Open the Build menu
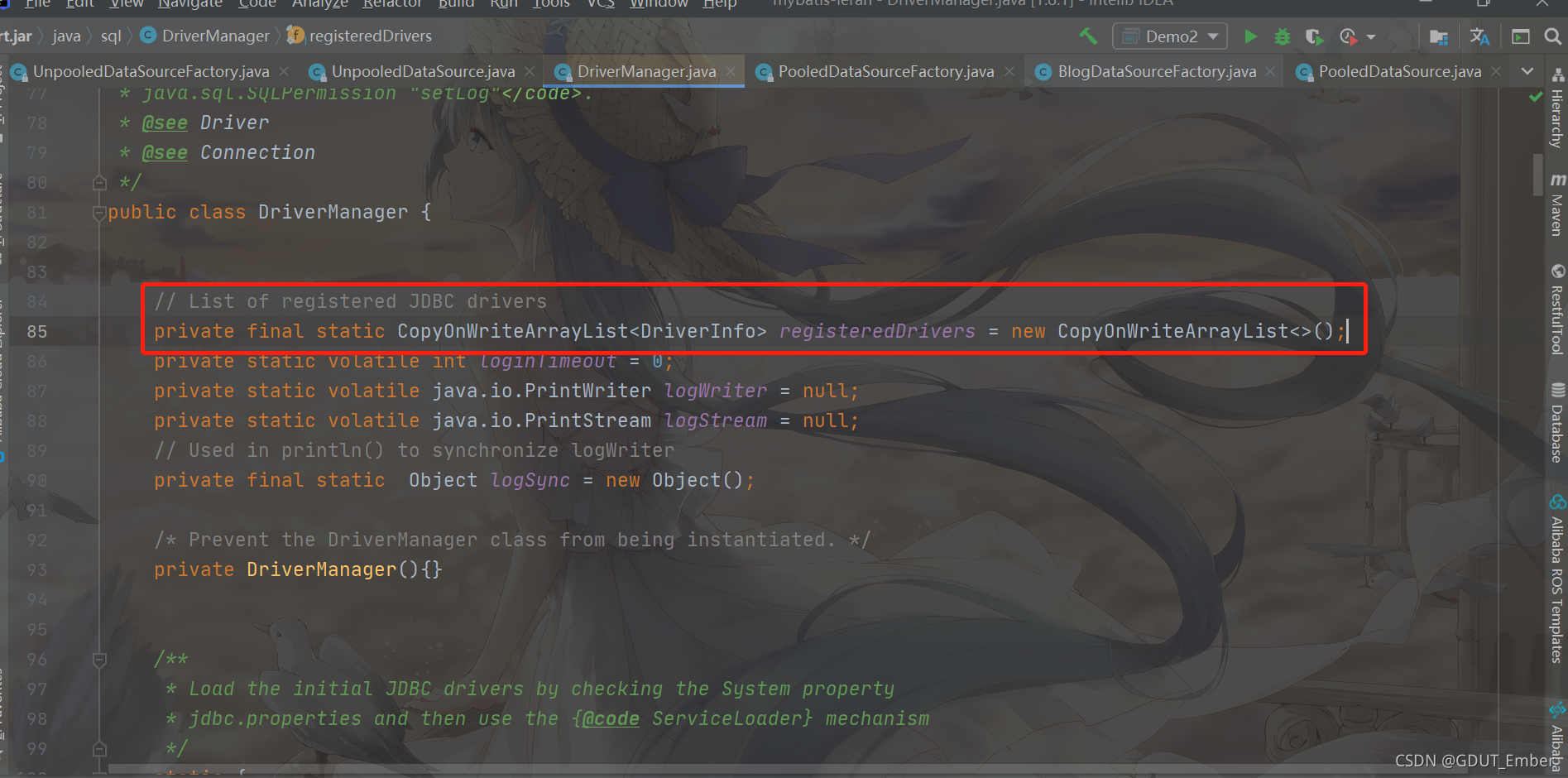1568x778 pixels. (456, 3)
